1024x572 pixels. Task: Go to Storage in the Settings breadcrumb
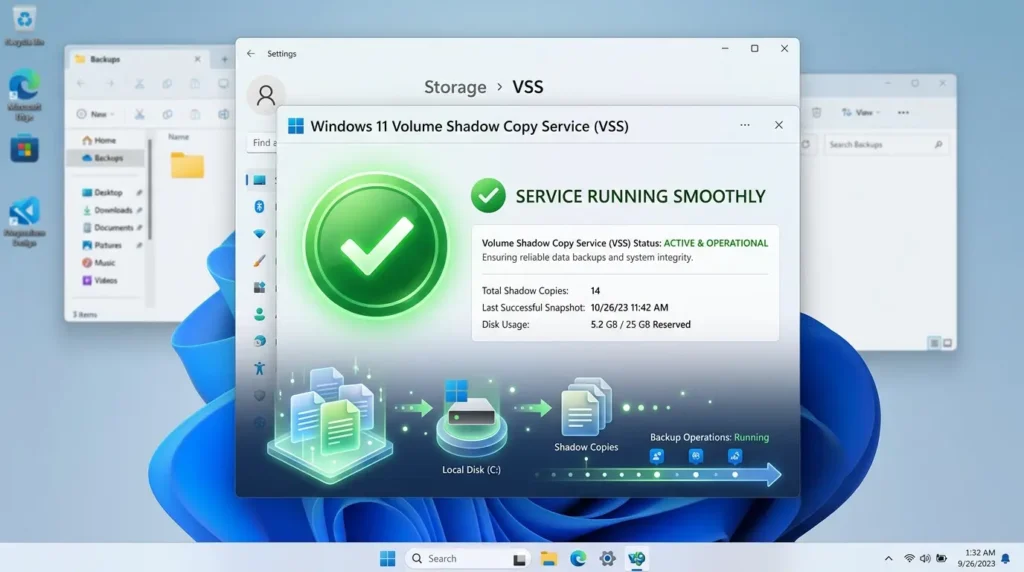tap(455, 87)
